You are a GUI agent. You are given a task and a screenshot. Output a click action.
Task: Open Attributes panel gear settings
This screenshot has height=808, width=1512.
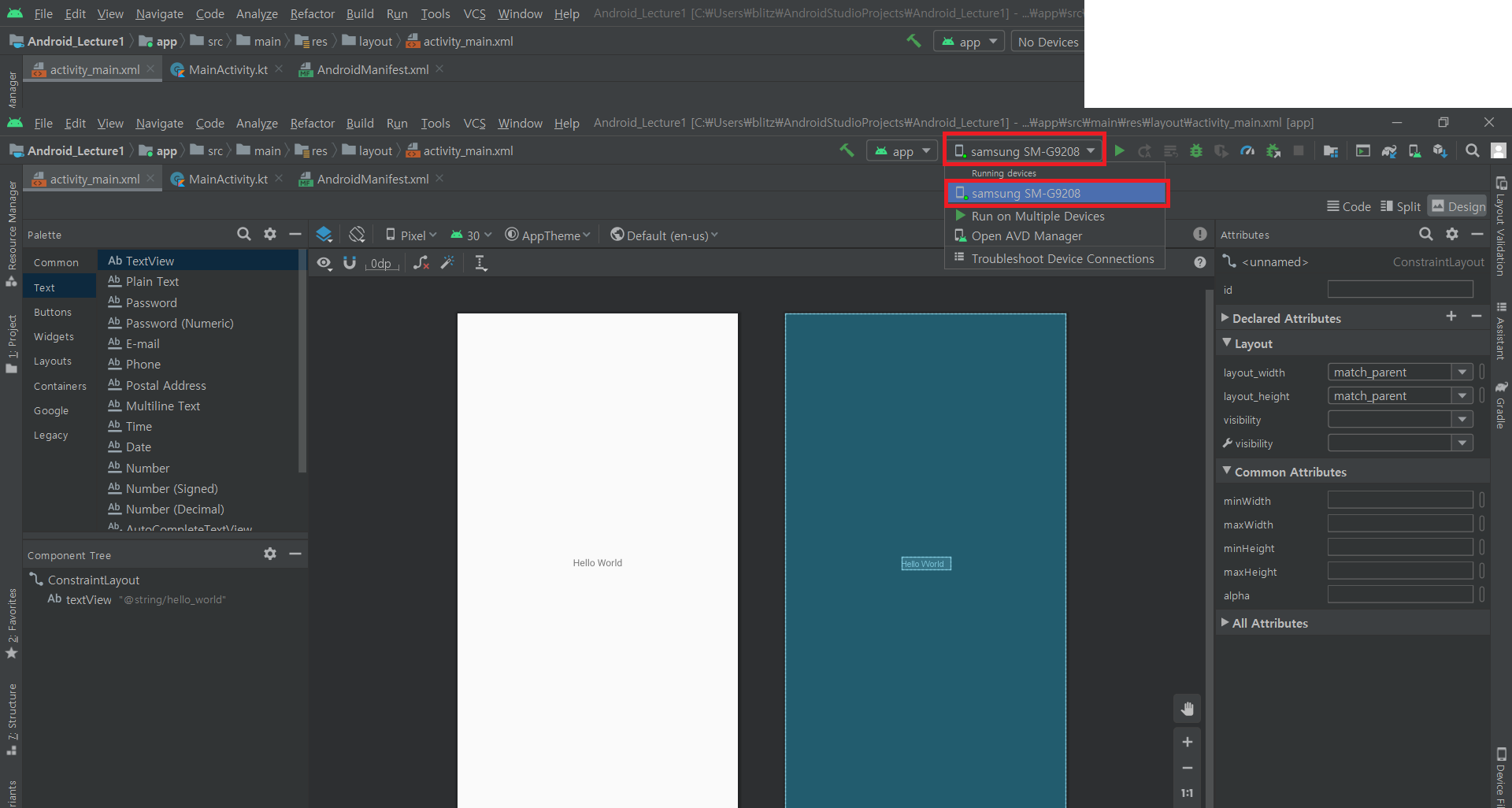point(1452,234)
